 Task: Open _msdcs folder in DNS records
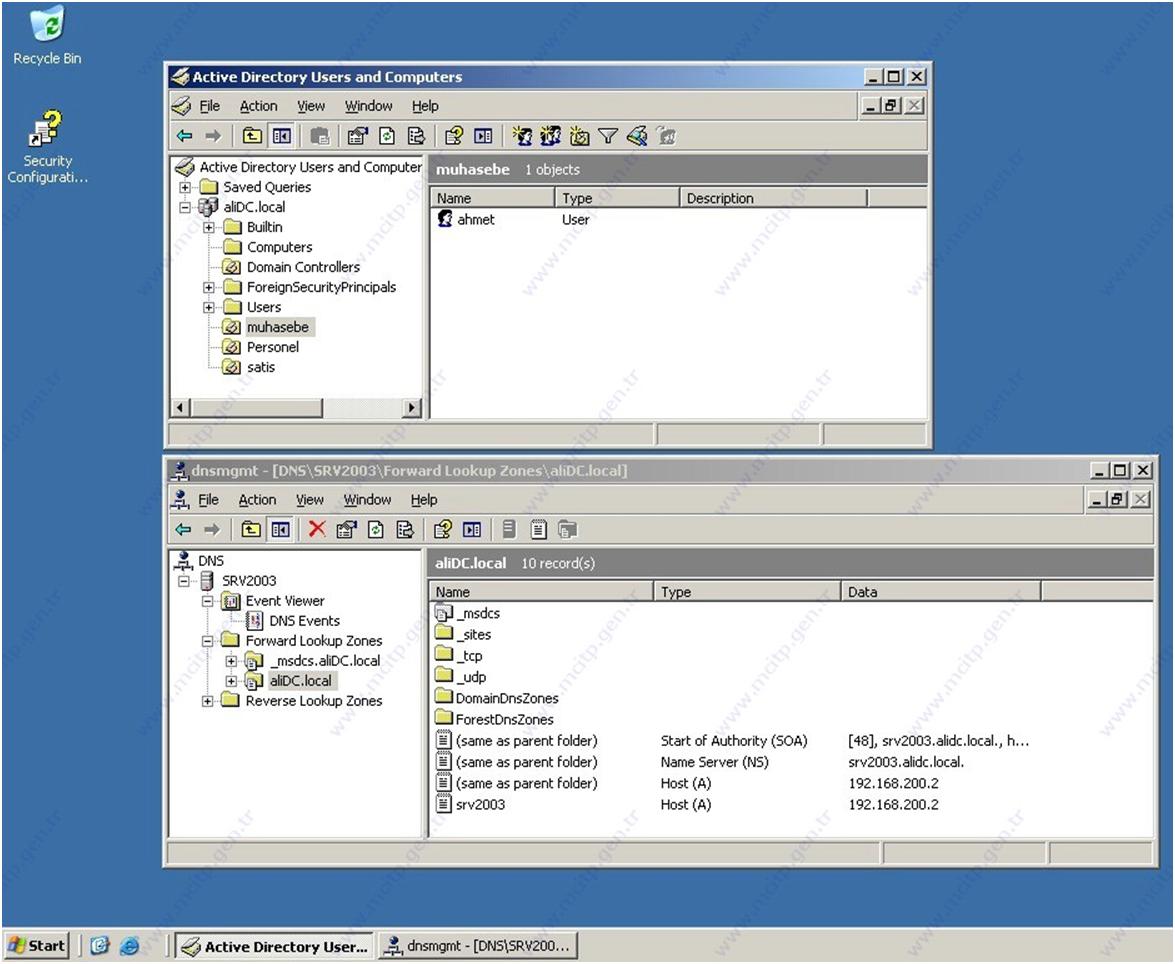pyautogui.click(x=468, y=613)
